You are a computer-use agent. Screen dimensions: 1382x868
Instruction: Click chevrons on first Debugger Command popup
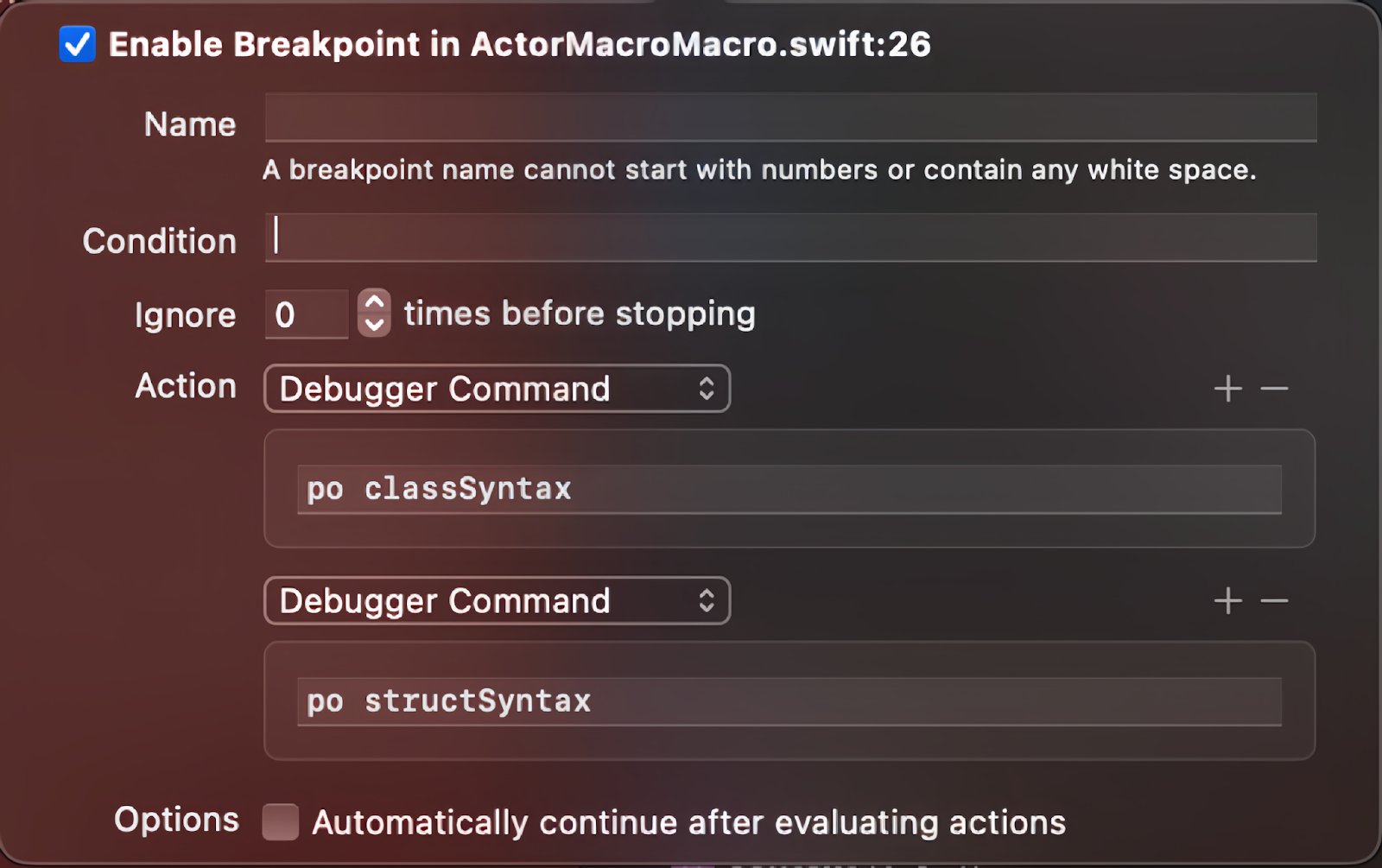pos(707,389)
